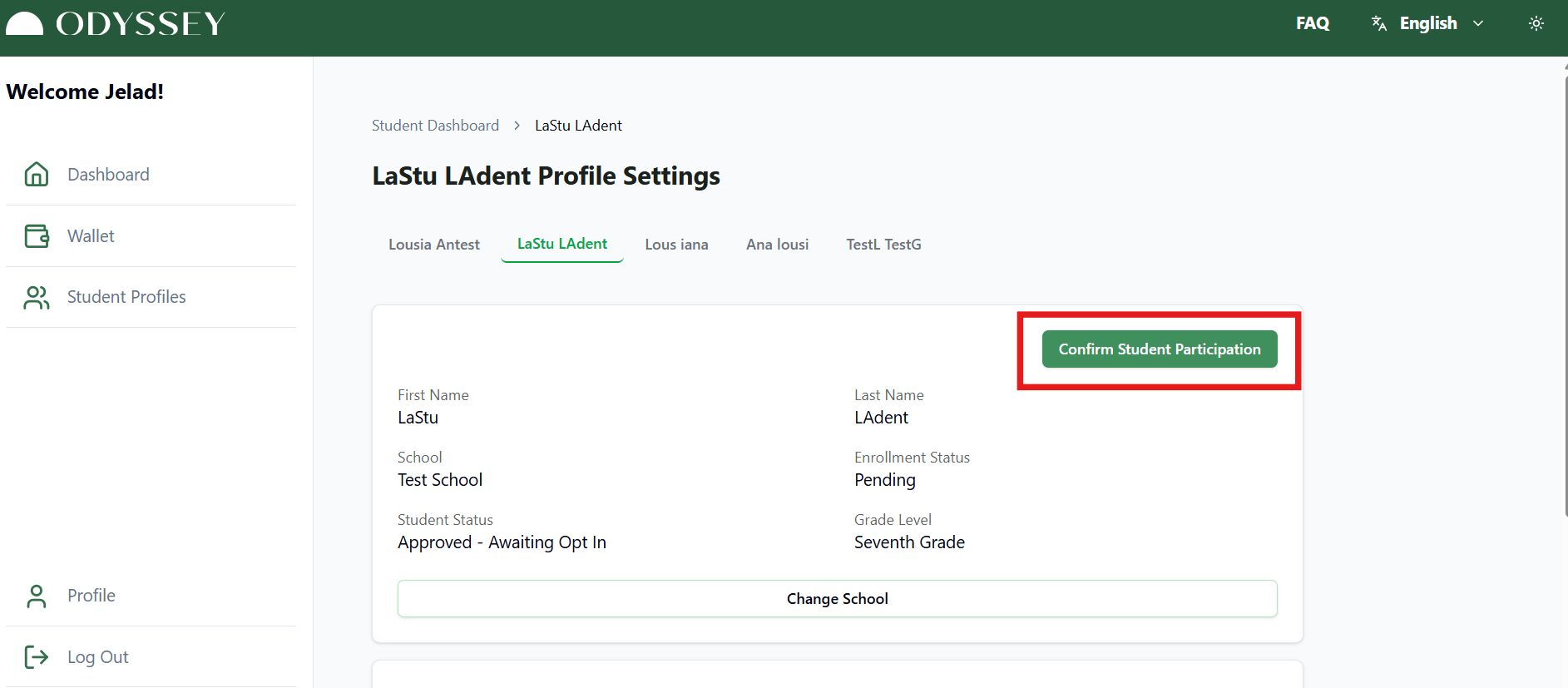Expand the English language dropdown chevron
The width and height of the screenshot is (1568, 688).
pos(1478,23)
